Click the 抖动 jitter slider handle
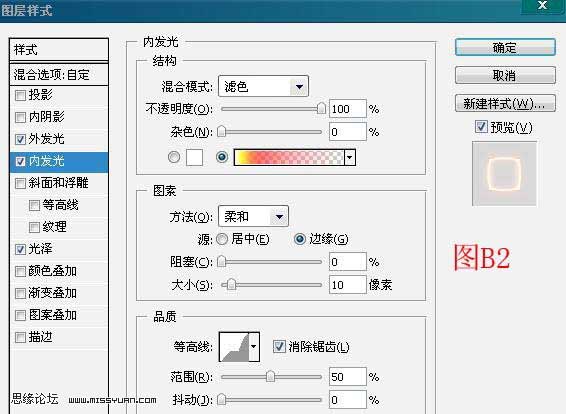 tap(222, 400)
